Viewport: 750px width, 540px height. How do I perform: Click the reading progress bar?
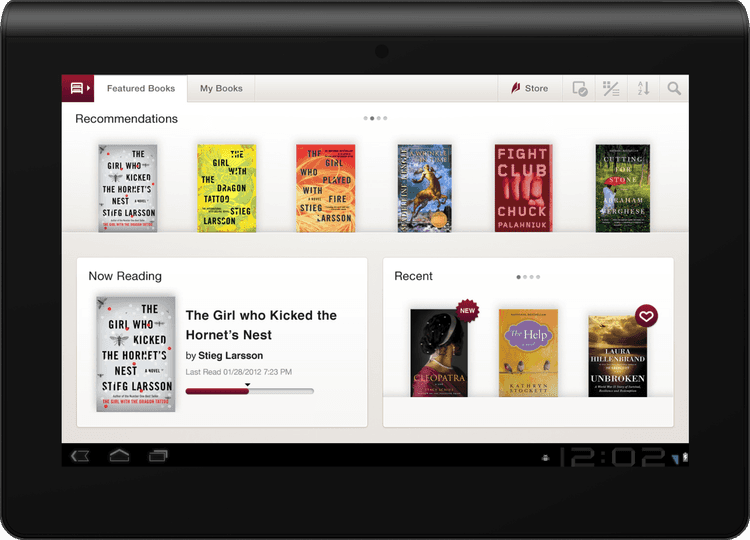click(250, 391)
